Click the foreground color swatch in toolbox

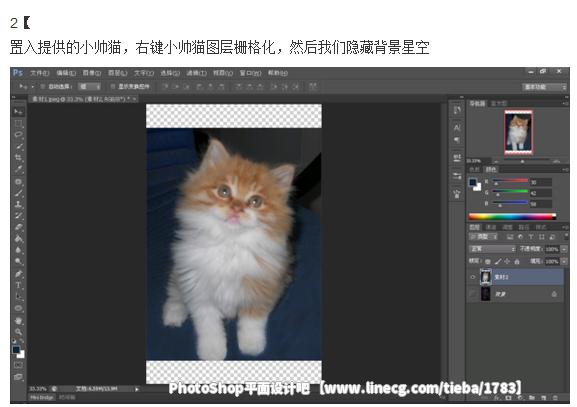[16, 350]
